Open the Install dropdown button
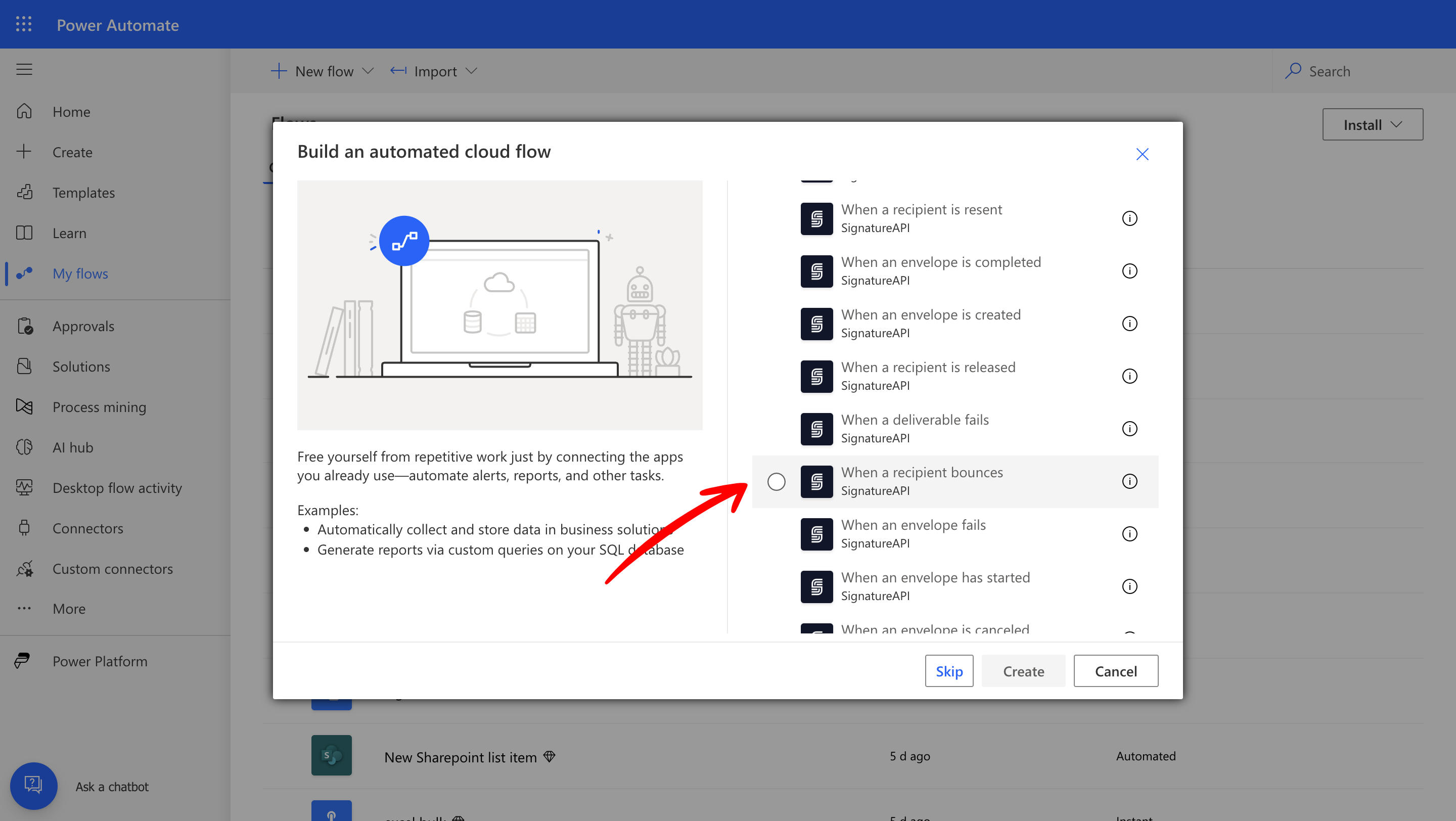Screen dimensions: 1456x821 tap(1372, 124)
